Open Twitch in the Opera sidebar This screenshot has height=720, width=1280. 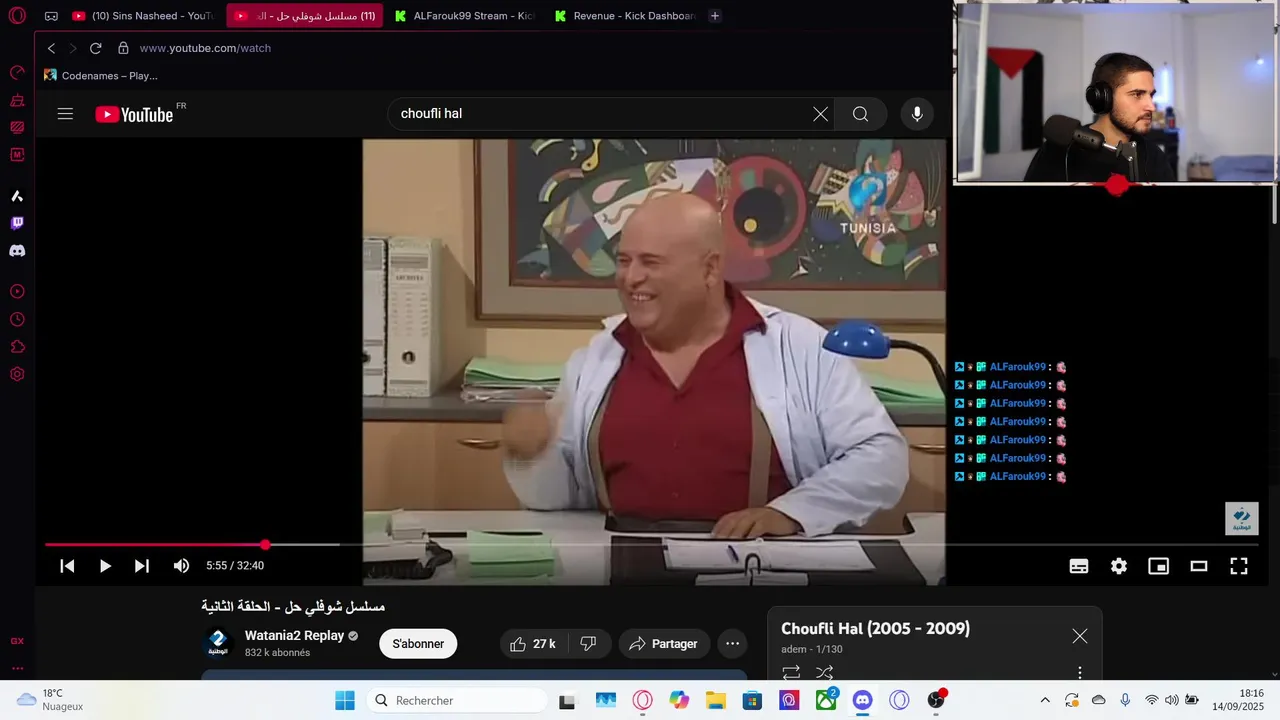click(17, 223)
